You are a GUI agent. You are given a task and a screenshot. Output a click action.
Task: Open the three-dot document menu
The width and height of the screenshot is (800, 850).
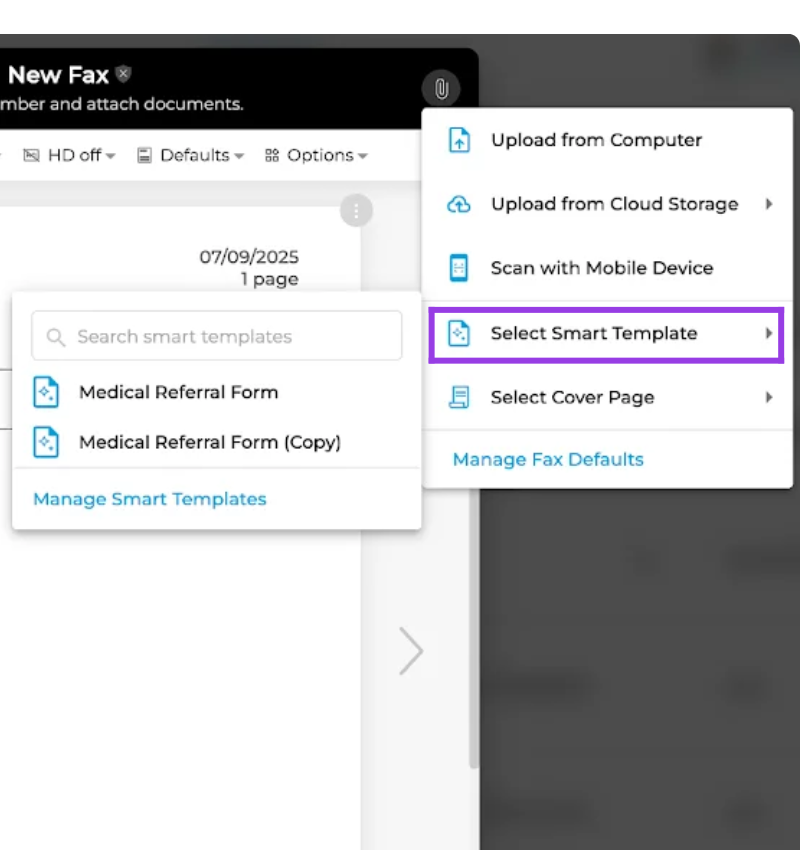[x=356, y=210]
